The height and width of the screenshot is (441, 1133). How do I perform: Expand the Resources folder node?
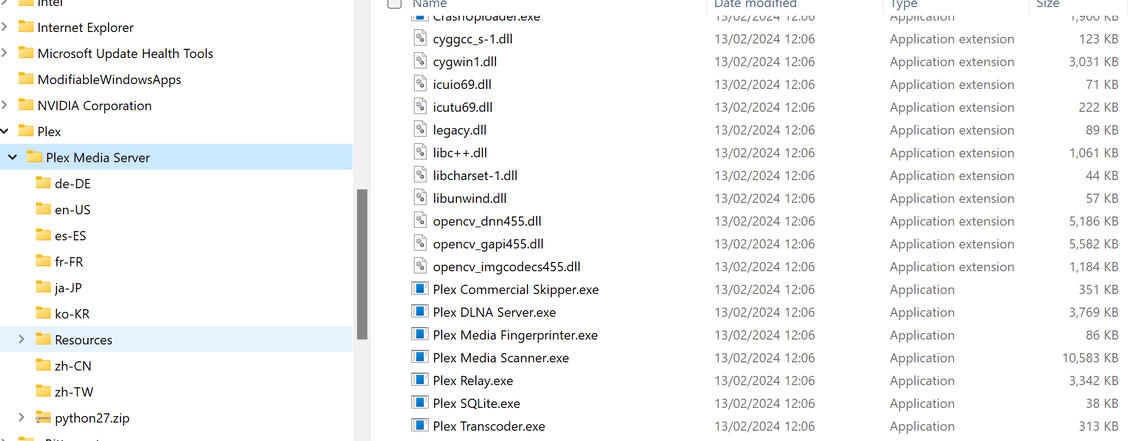point(21,340)
